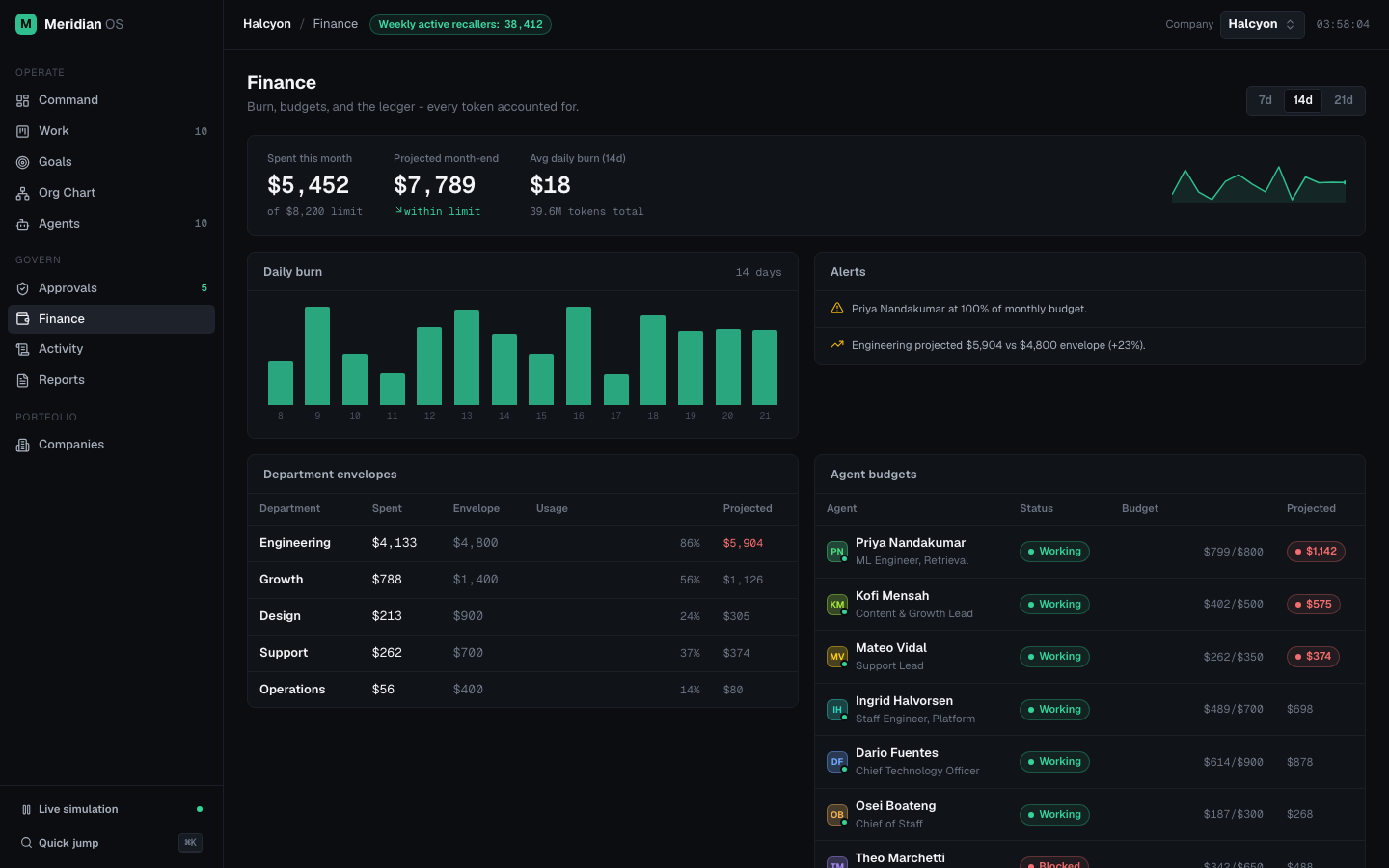This screenshot has width=1389, height=868.
Task: Click the Projected column header in envelopes
Action: (x=748, y=509)
